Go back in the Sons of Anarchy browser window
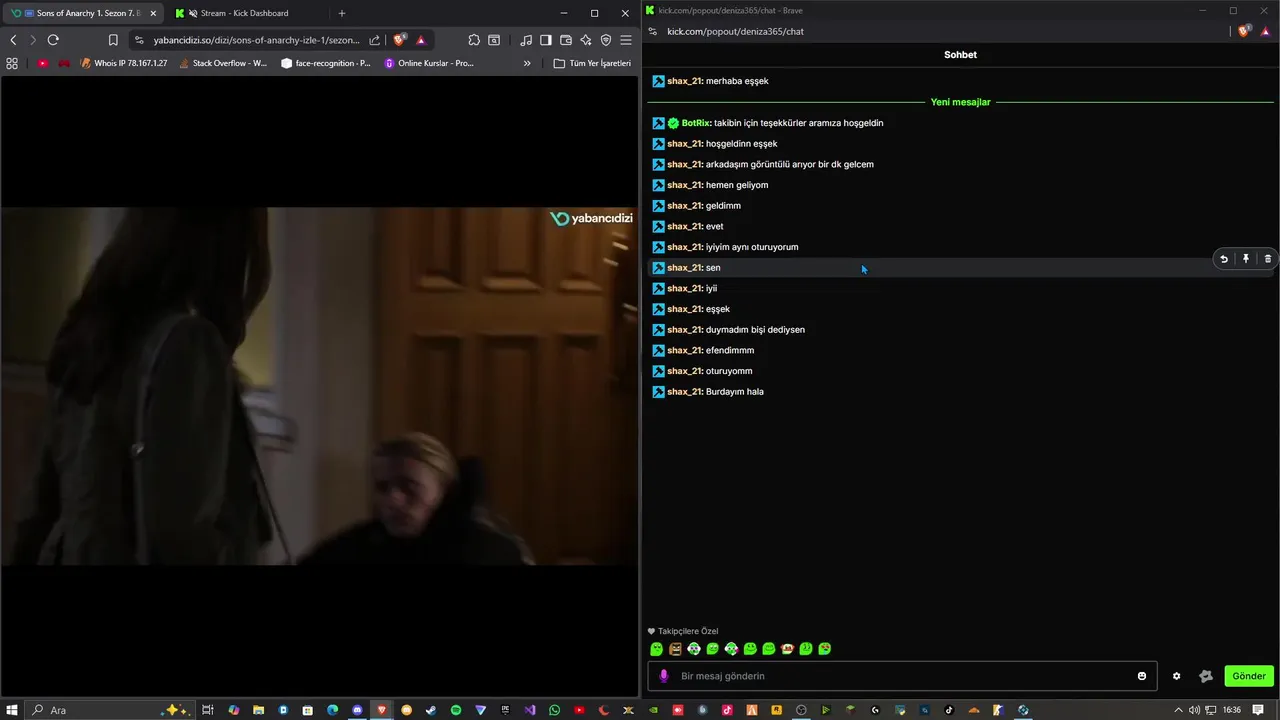Image resolution: width=1280 pixels, height=720 pixels. tap(13, 40)
